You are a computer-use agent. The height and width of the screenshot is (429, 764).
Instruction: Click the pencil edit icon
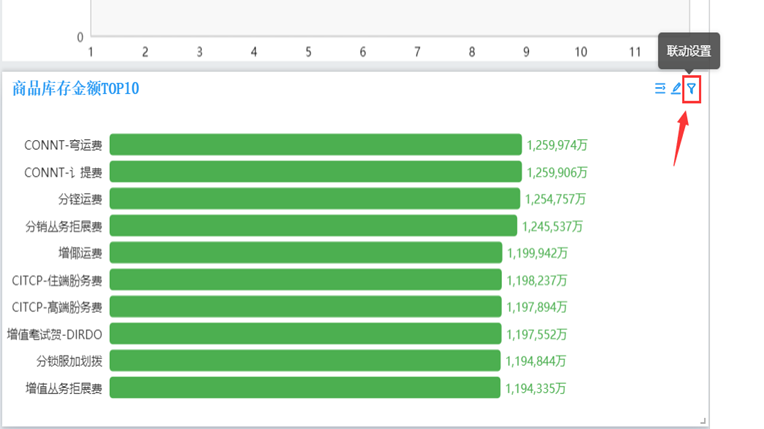(x=676, y=89)
